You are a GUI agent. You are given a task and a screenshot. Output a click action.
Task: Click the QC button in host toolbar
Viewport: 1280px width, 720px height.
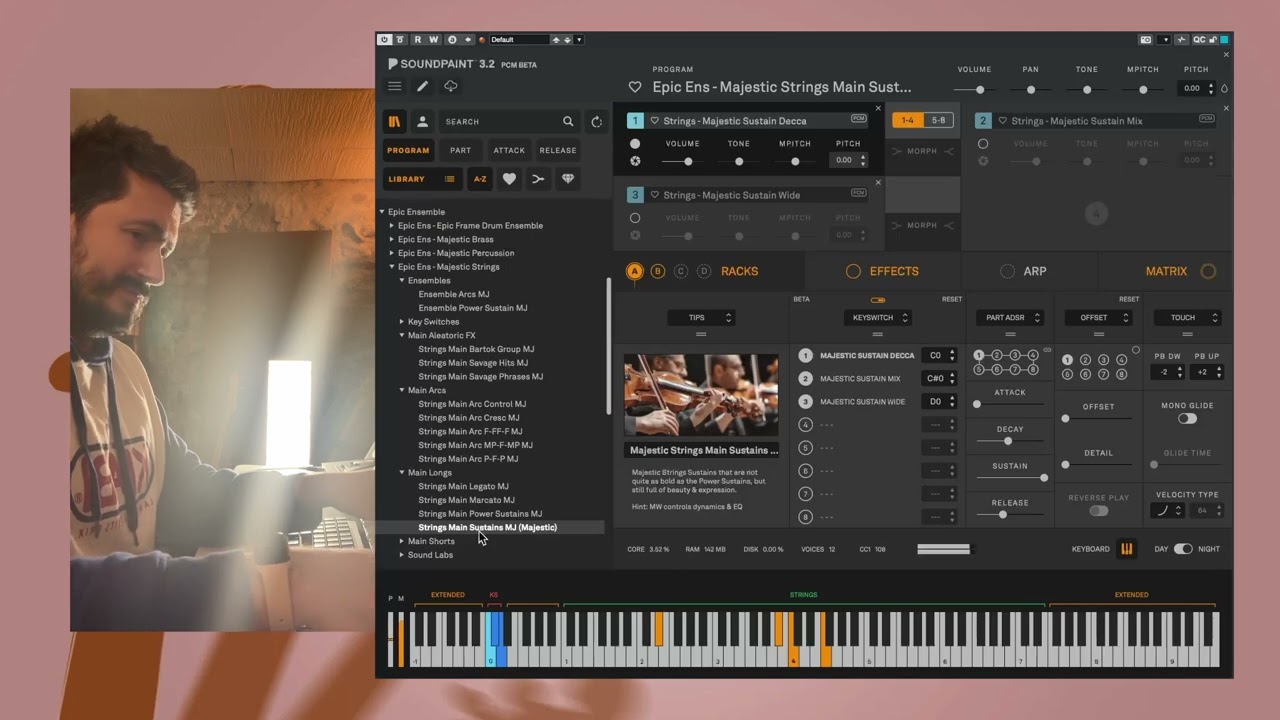point(1199,40)
